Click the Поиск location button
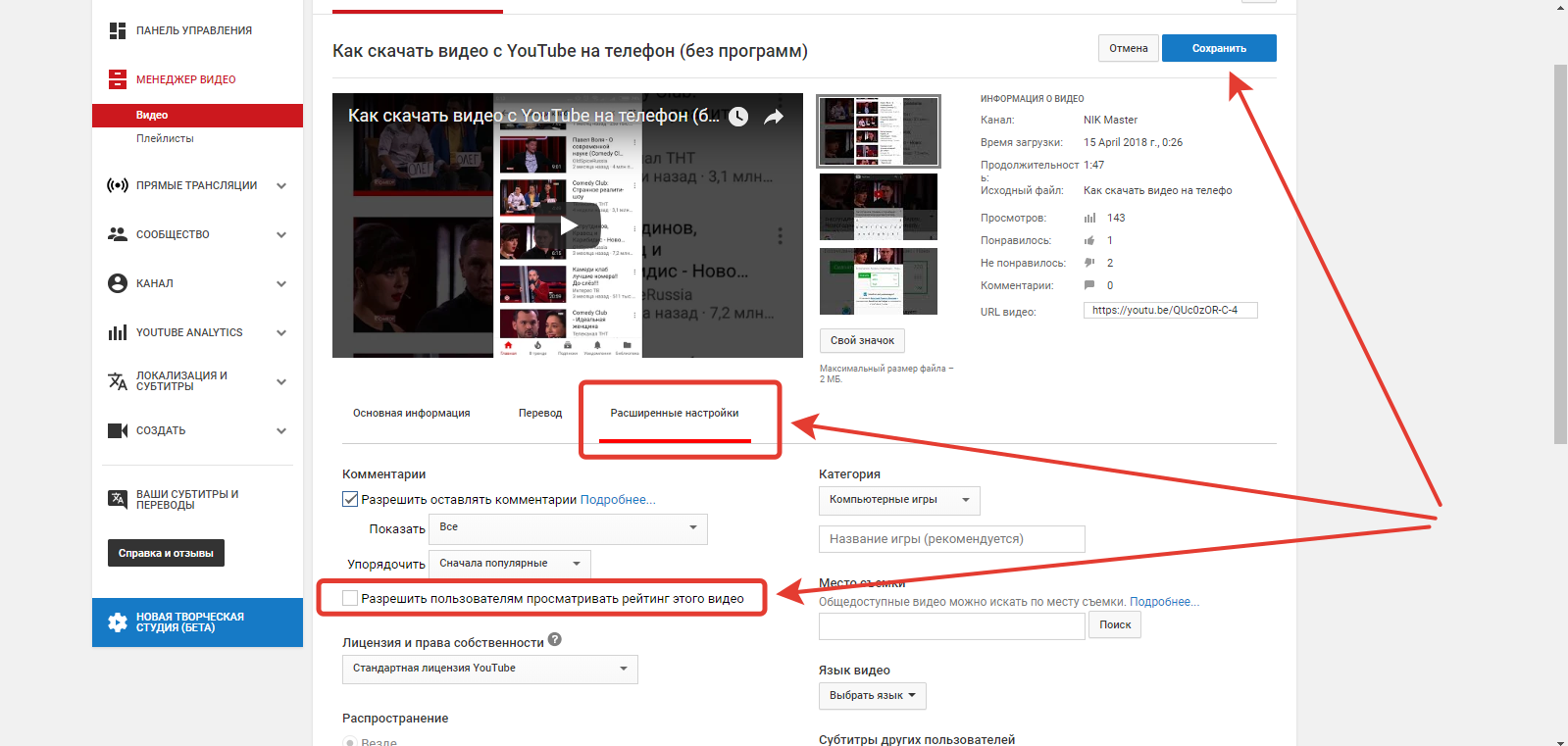Screen dimensions: 1568x746 (x=1115, y=624)
